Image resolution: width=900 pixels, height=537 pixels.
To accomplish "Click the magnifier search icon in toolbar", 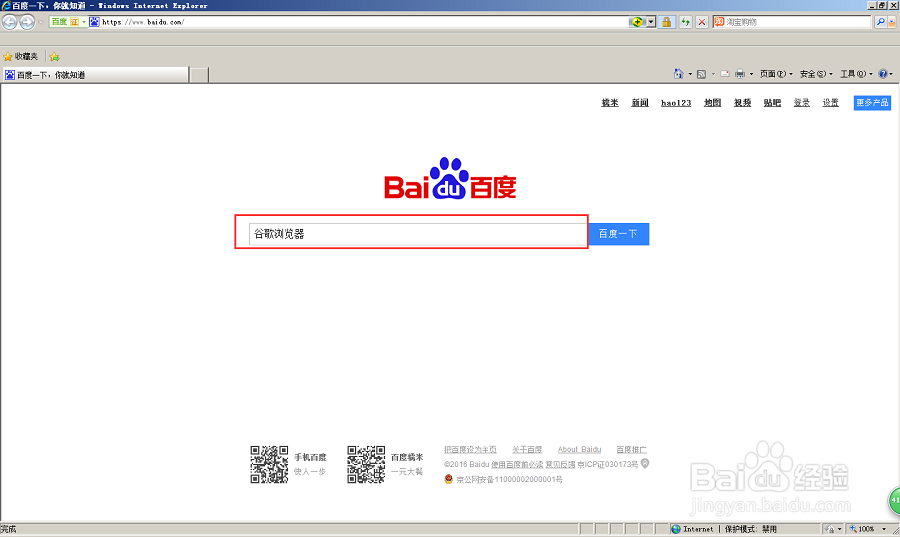I will 880,22.
